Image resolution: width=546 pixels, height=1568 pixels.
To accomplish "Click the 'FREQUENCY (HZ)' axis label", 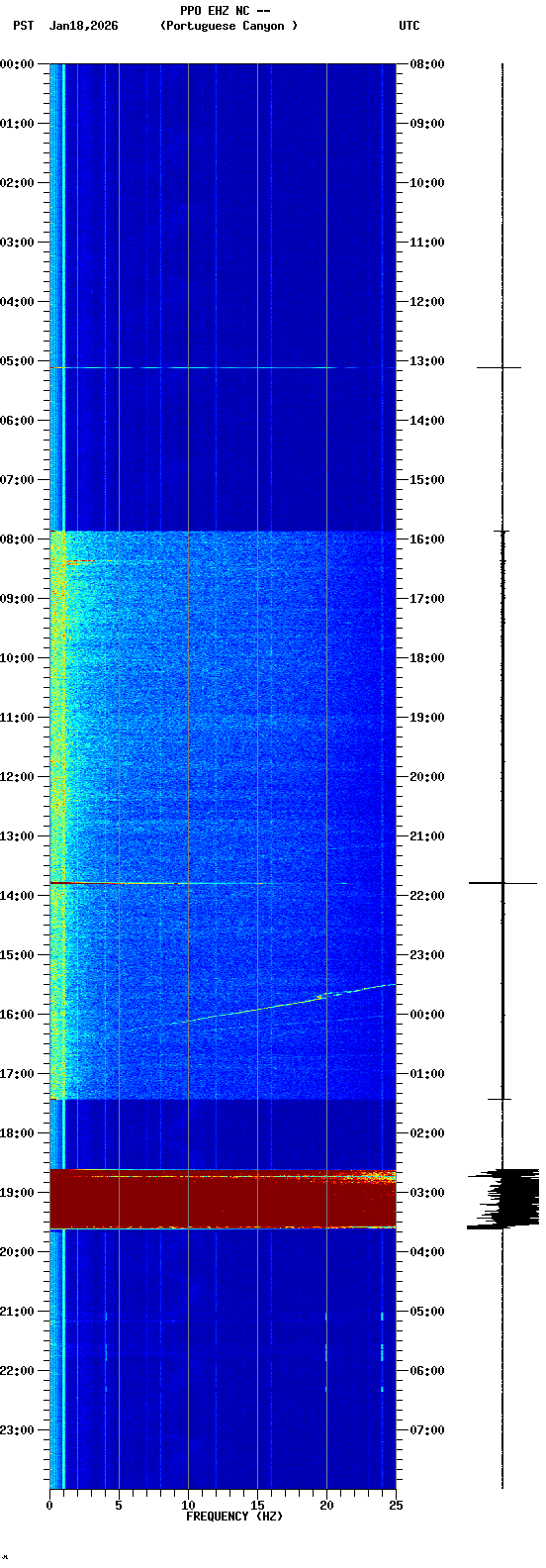I will coord(234,1517).
